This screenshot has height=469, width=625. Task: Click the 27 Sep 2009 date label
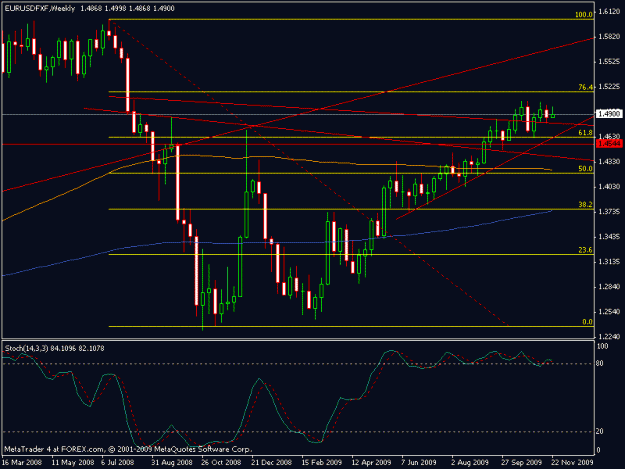522,463
